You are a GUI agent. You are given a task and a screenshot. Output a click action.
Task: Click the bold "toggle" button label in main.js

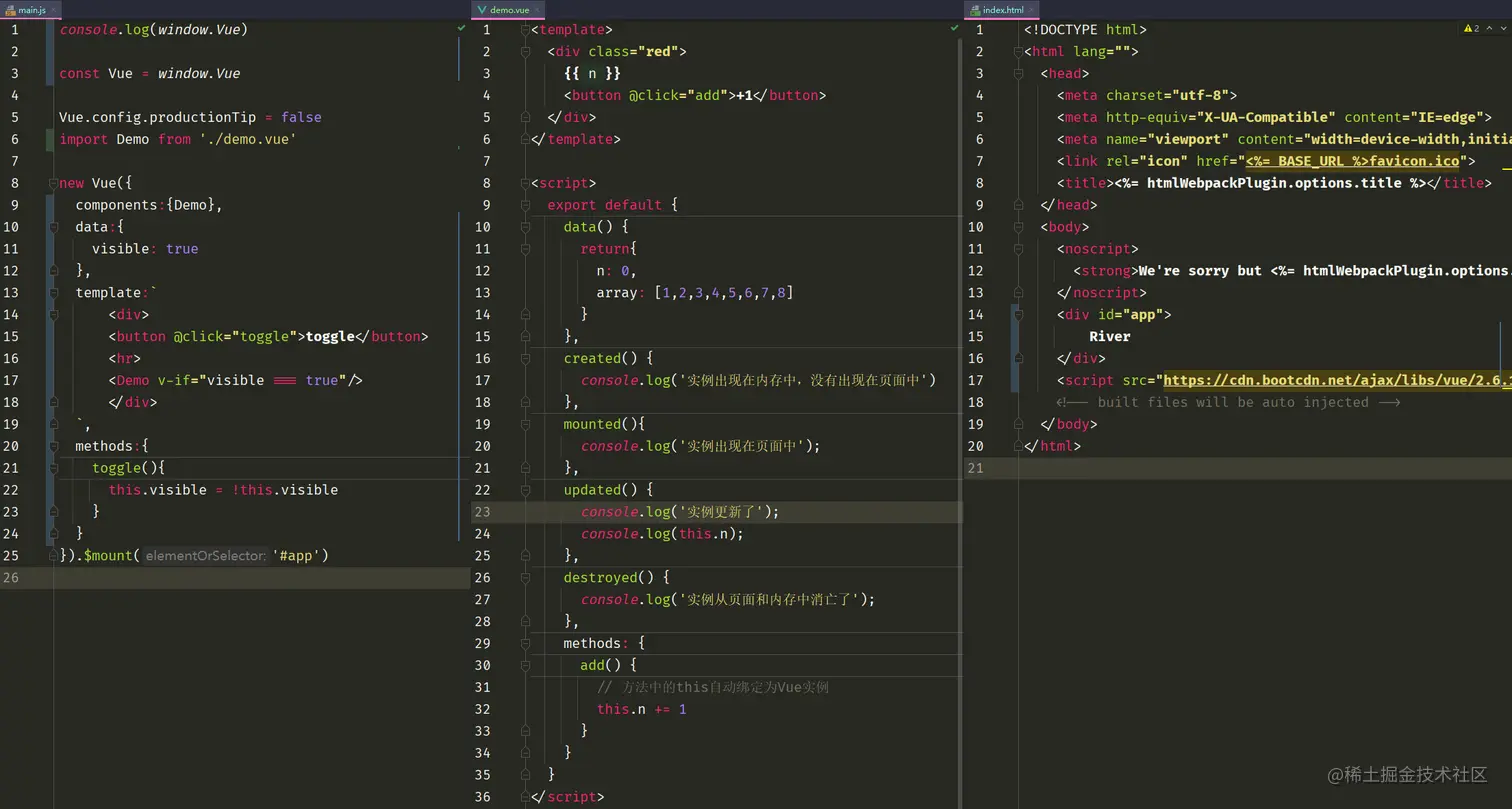330,336
